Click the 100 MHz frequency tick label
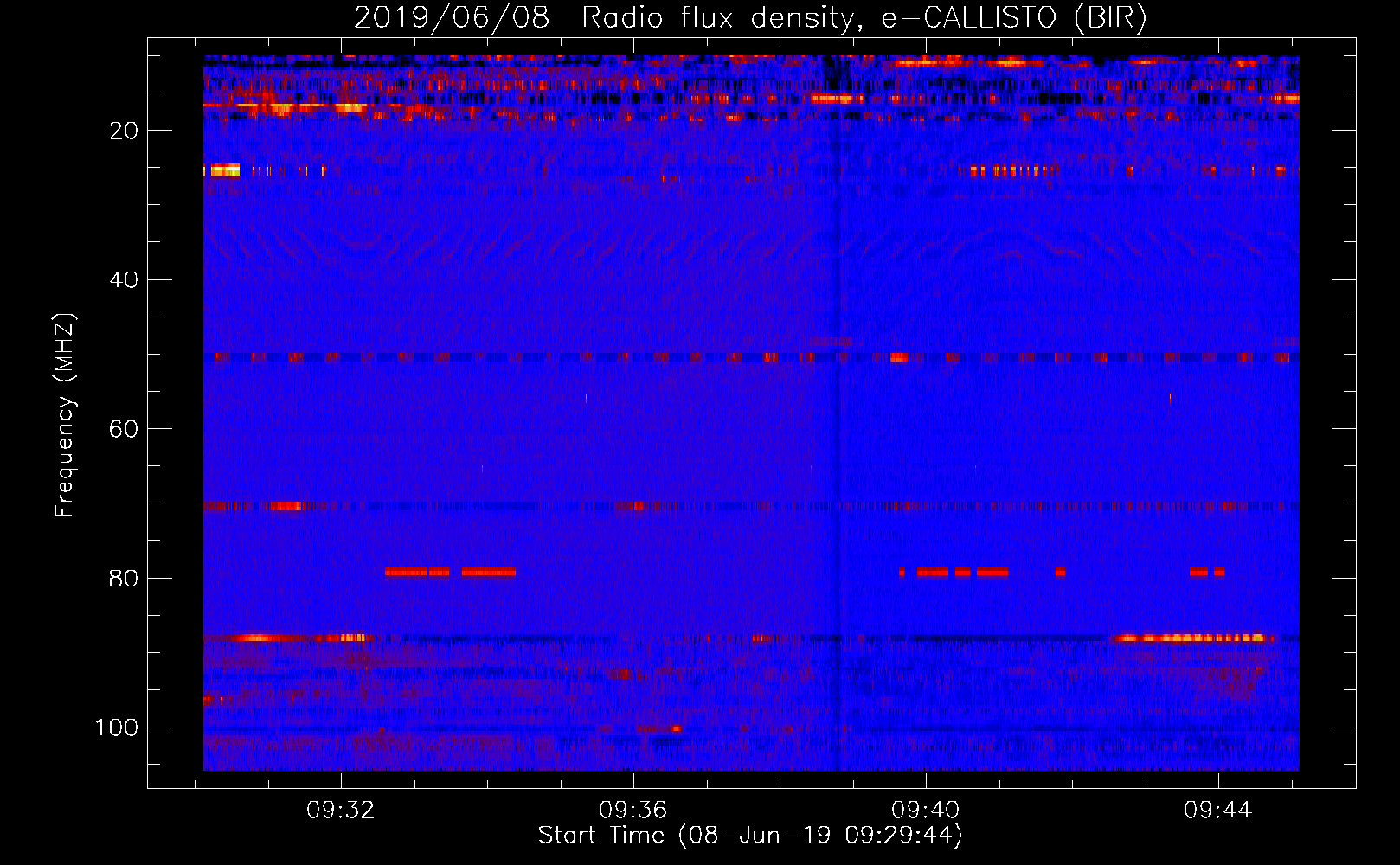The height and width of the screenshot is (865, 1400). coord(117,727)
